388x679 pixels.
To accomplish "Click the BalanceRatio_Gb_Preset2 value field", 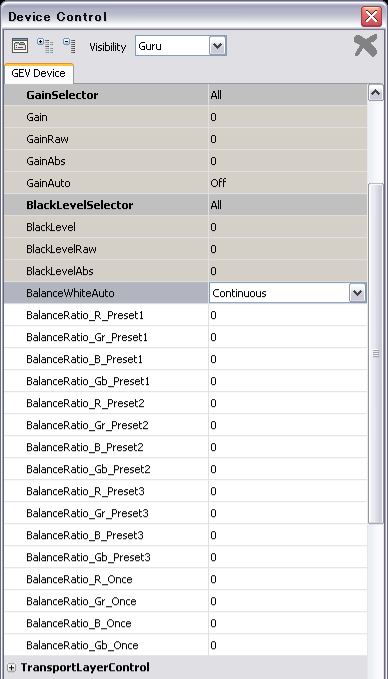I will coord(288,469).
